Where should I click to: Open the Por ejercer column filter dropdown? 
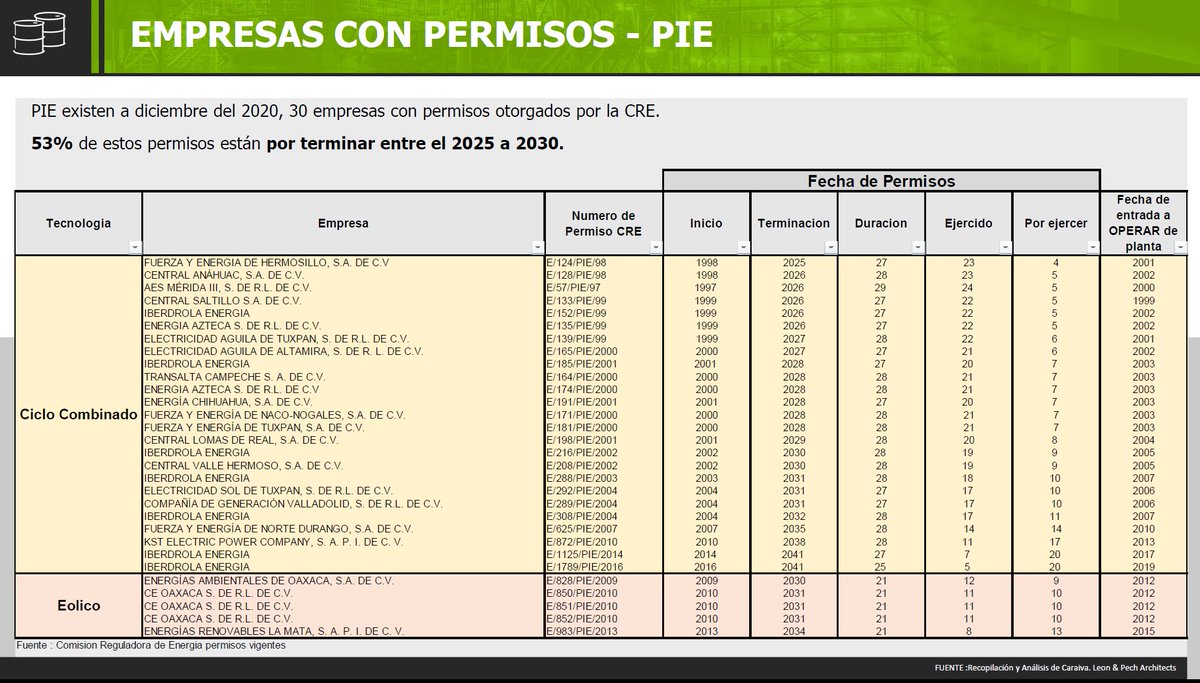(1093, 246)
